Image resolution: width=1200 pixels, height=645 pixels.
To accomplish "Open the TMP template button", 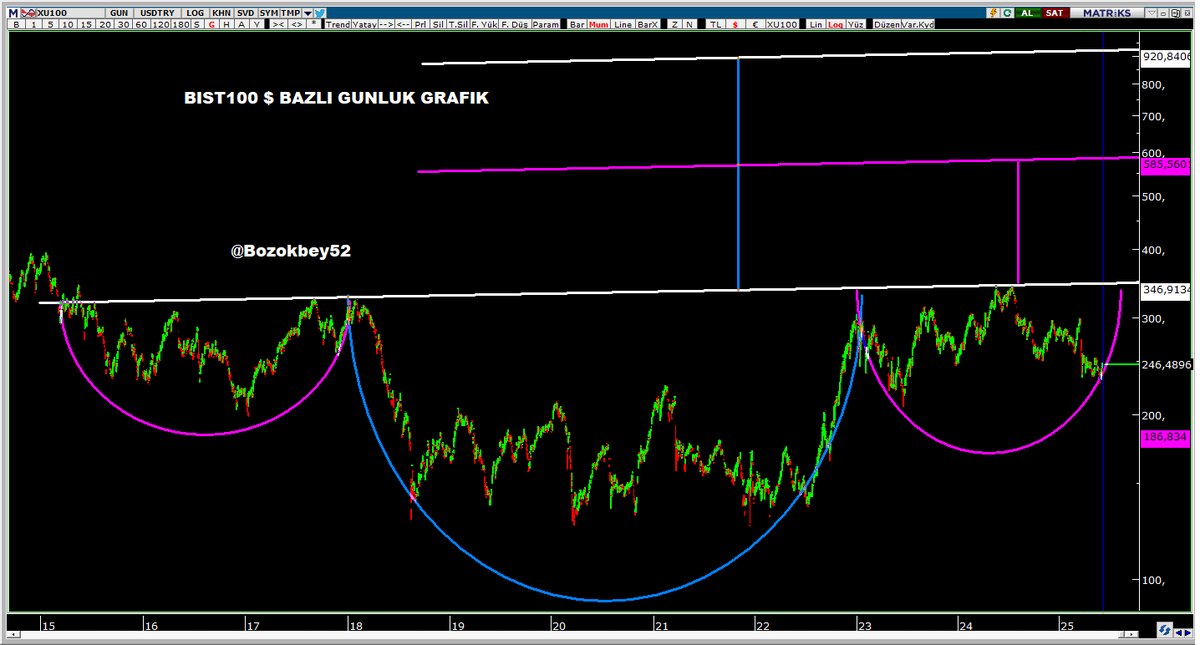I will (x=290, y=13).
